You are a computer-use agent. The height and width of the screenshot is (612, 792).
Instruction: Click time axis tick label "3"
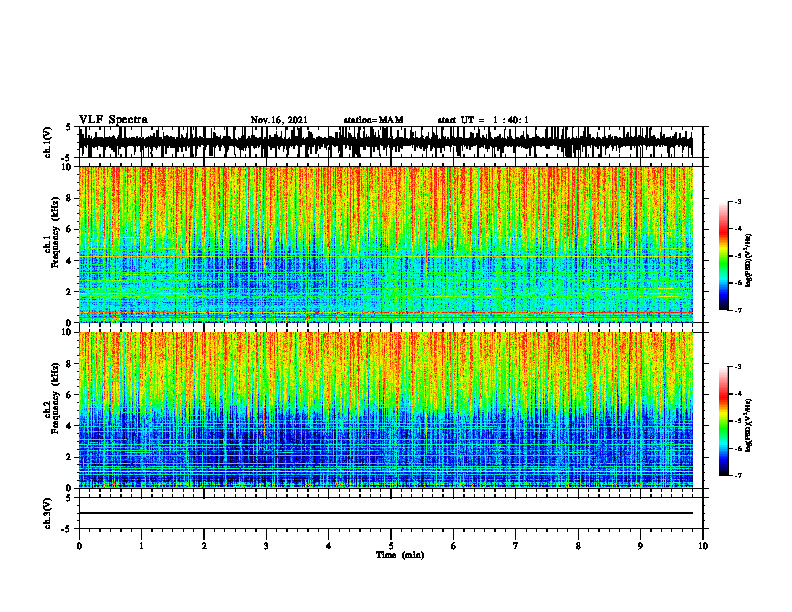[266, 546]
